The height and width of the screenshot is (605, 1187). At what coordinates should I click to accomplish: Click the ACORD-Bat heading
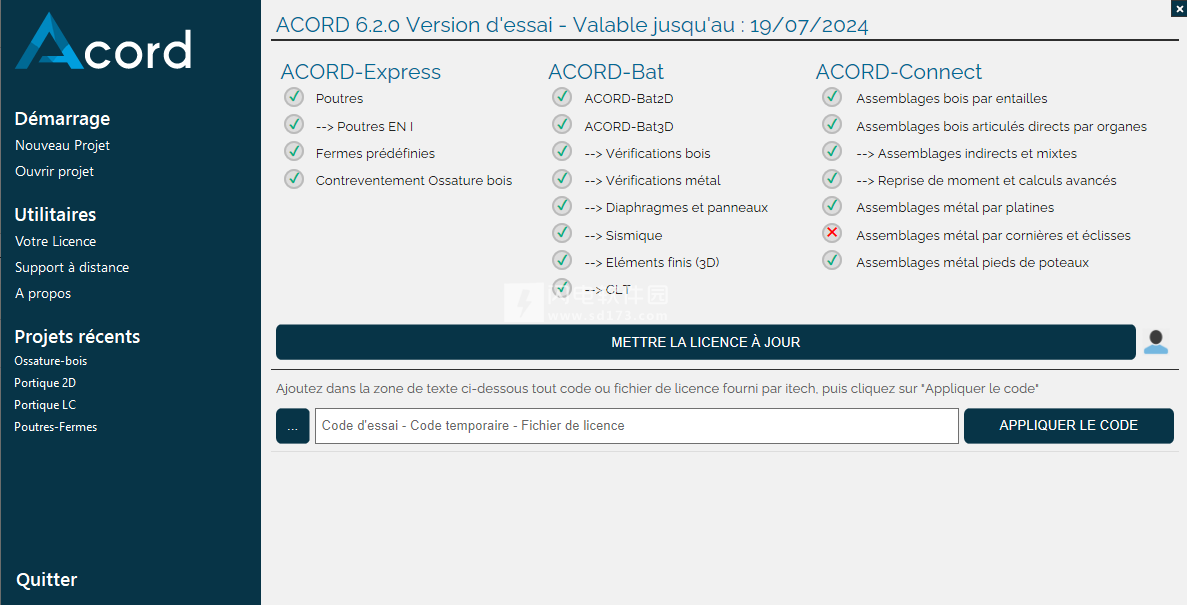606,72
